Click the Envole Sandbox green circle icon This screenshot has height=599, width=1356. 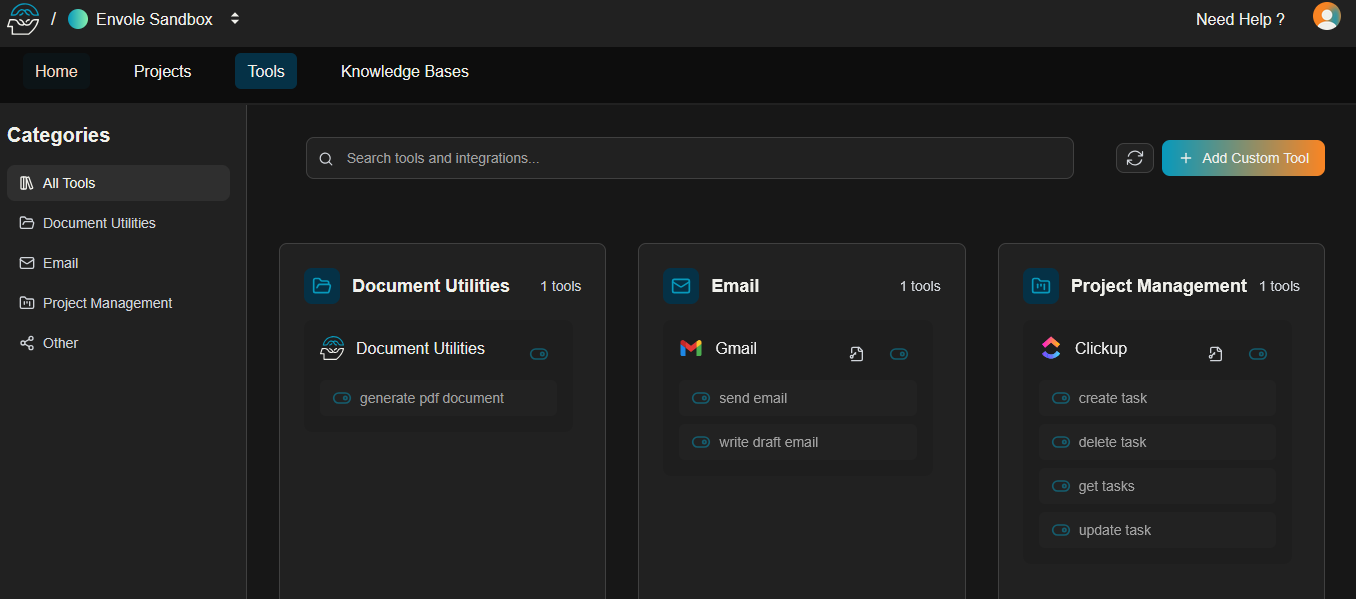(x=78, y=19)
